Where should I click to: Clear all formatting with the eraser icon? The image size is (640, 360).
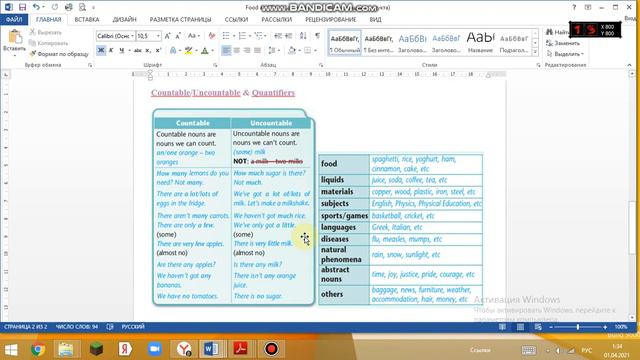click(x=211, y=36)
